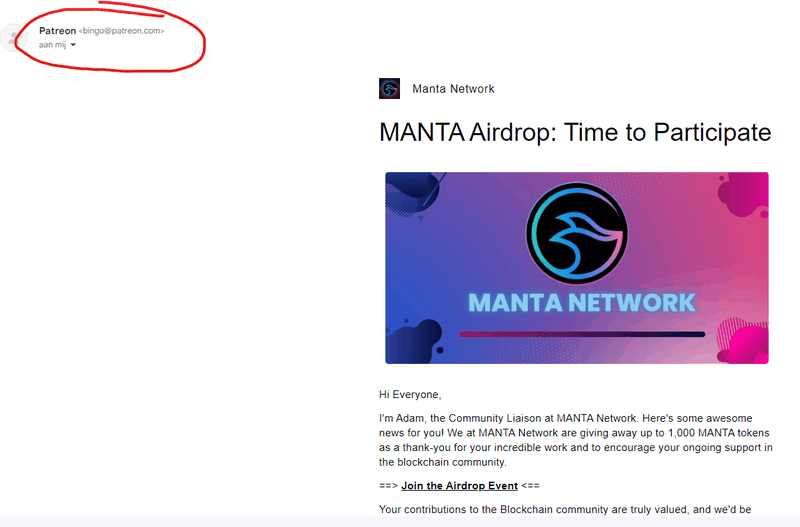800x527 pixels.
Task: Click the dark gradient bar in banner
Action: click(x=582, y=335)
